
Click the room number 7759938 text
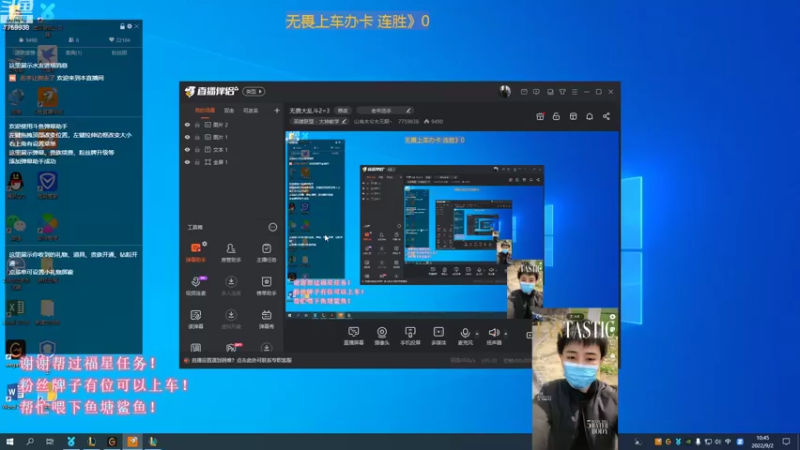408,121
